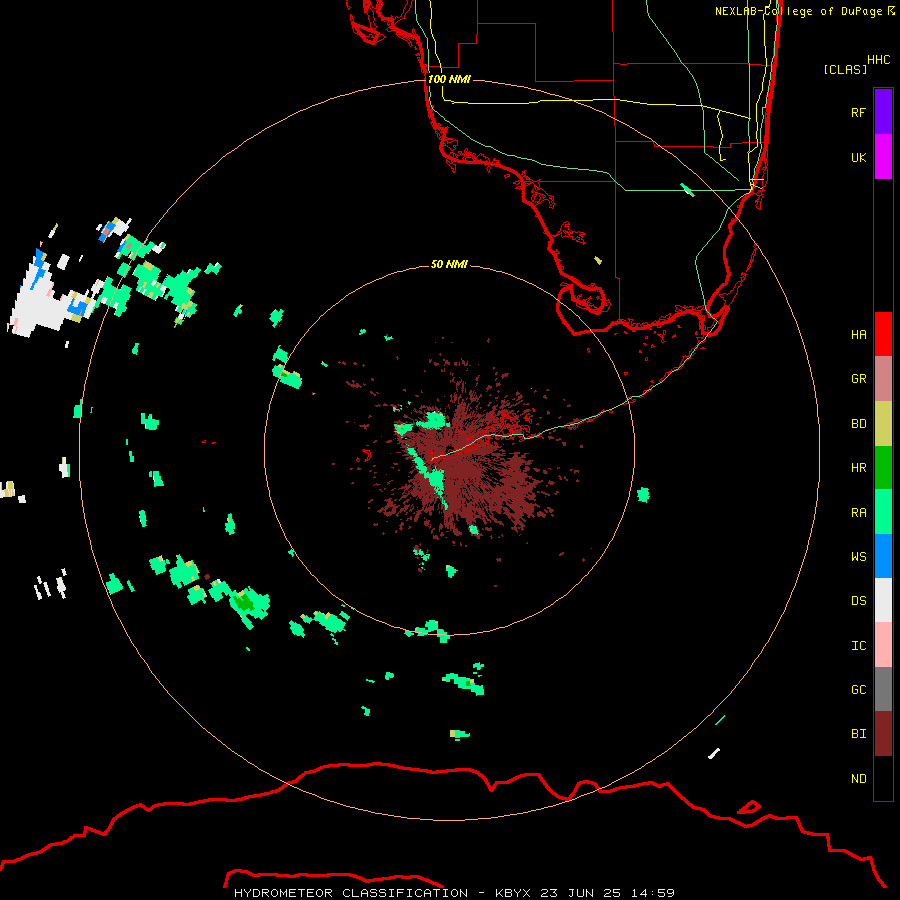The image size is (900, 900).
Task: Click the HHC product label
Action: click(878, 60)
